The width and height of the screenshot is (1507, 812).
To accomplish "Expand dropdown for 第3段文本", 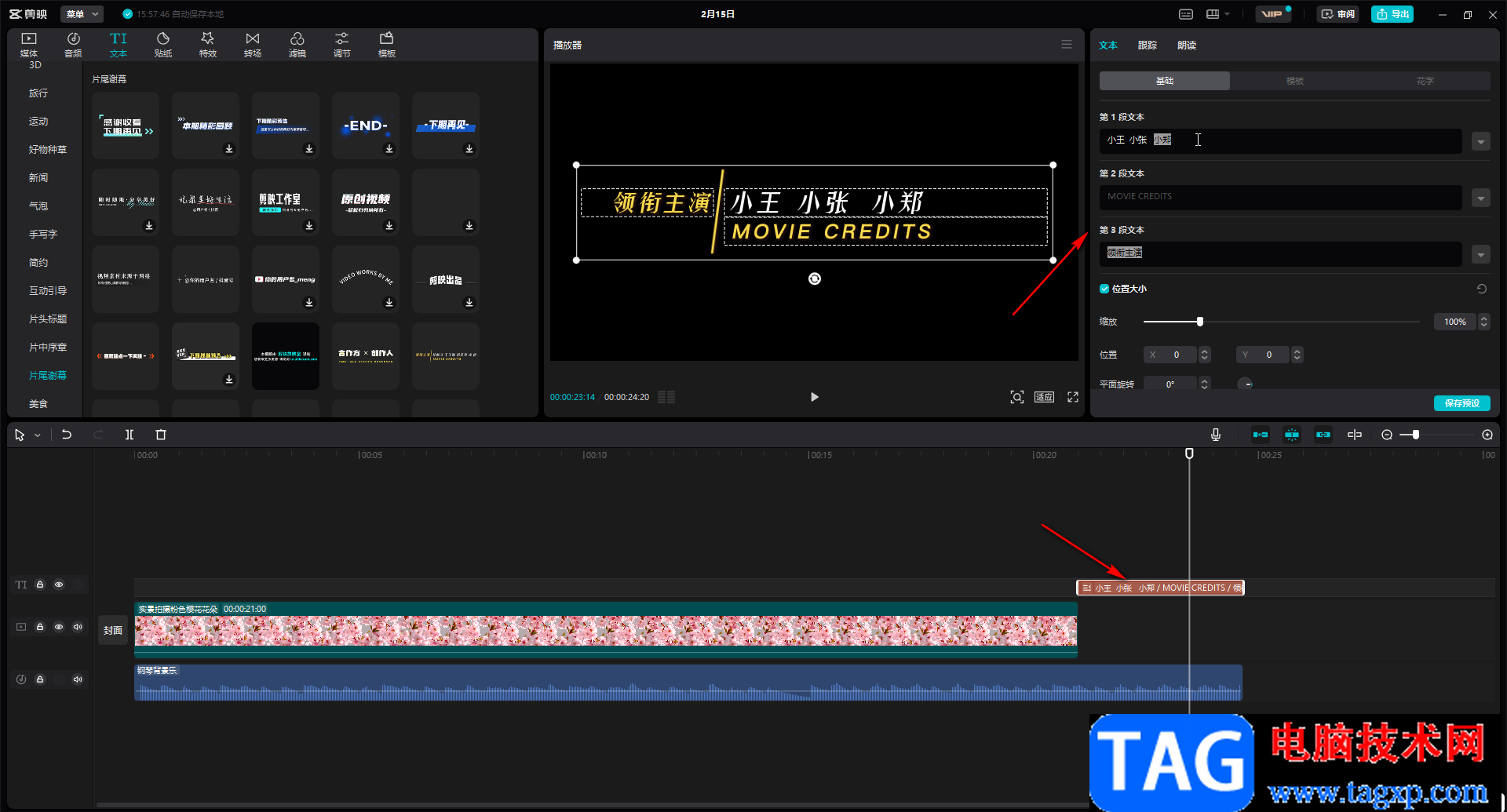I will [x=1481, y=255].
